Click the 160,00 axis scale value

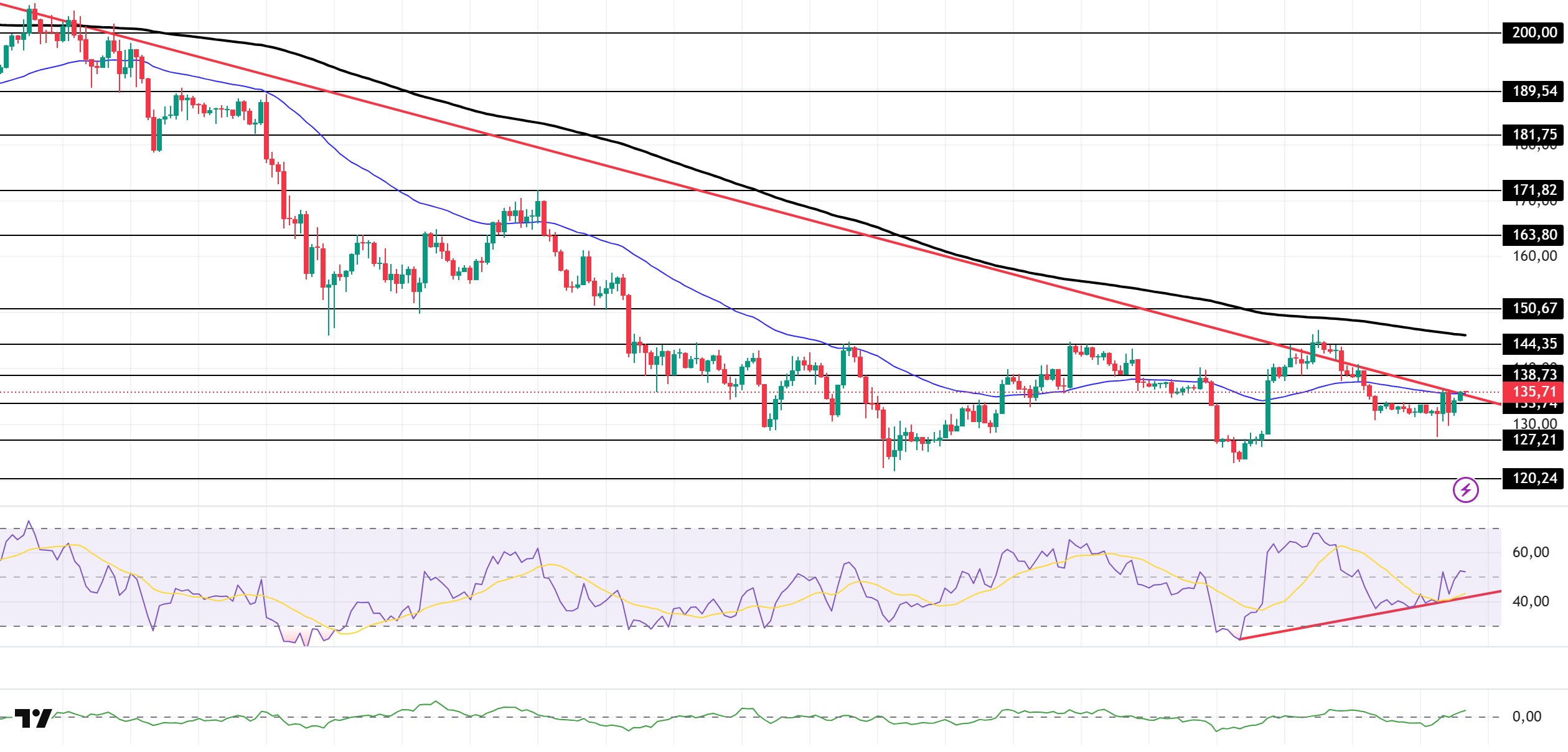point(1534,256)
